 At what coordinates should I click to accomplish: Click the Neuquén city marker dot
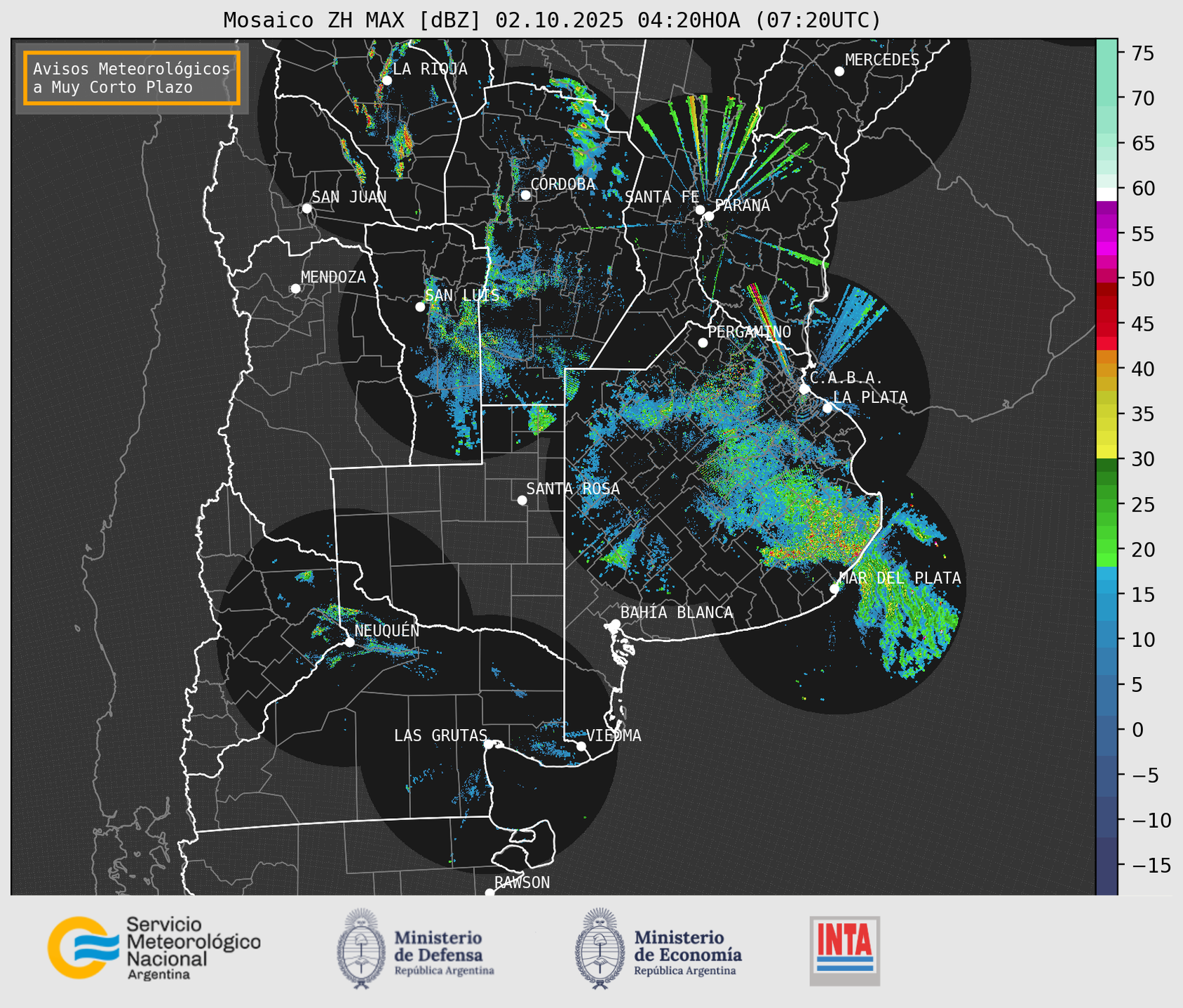tap(349, 642)
